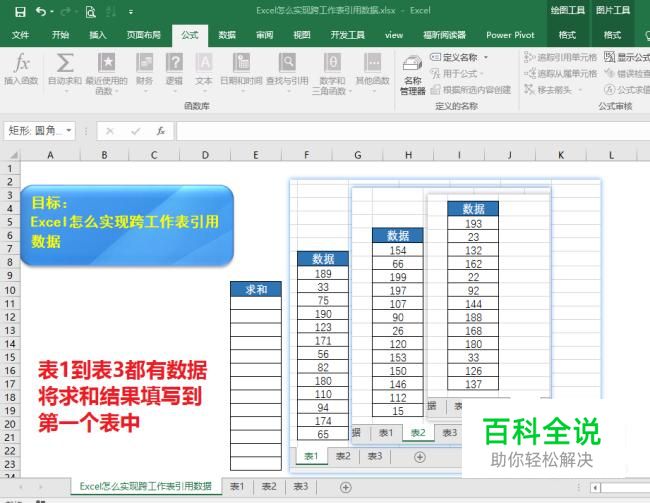Open the Print Preview icon in quick access toolbar

(90, 12)
